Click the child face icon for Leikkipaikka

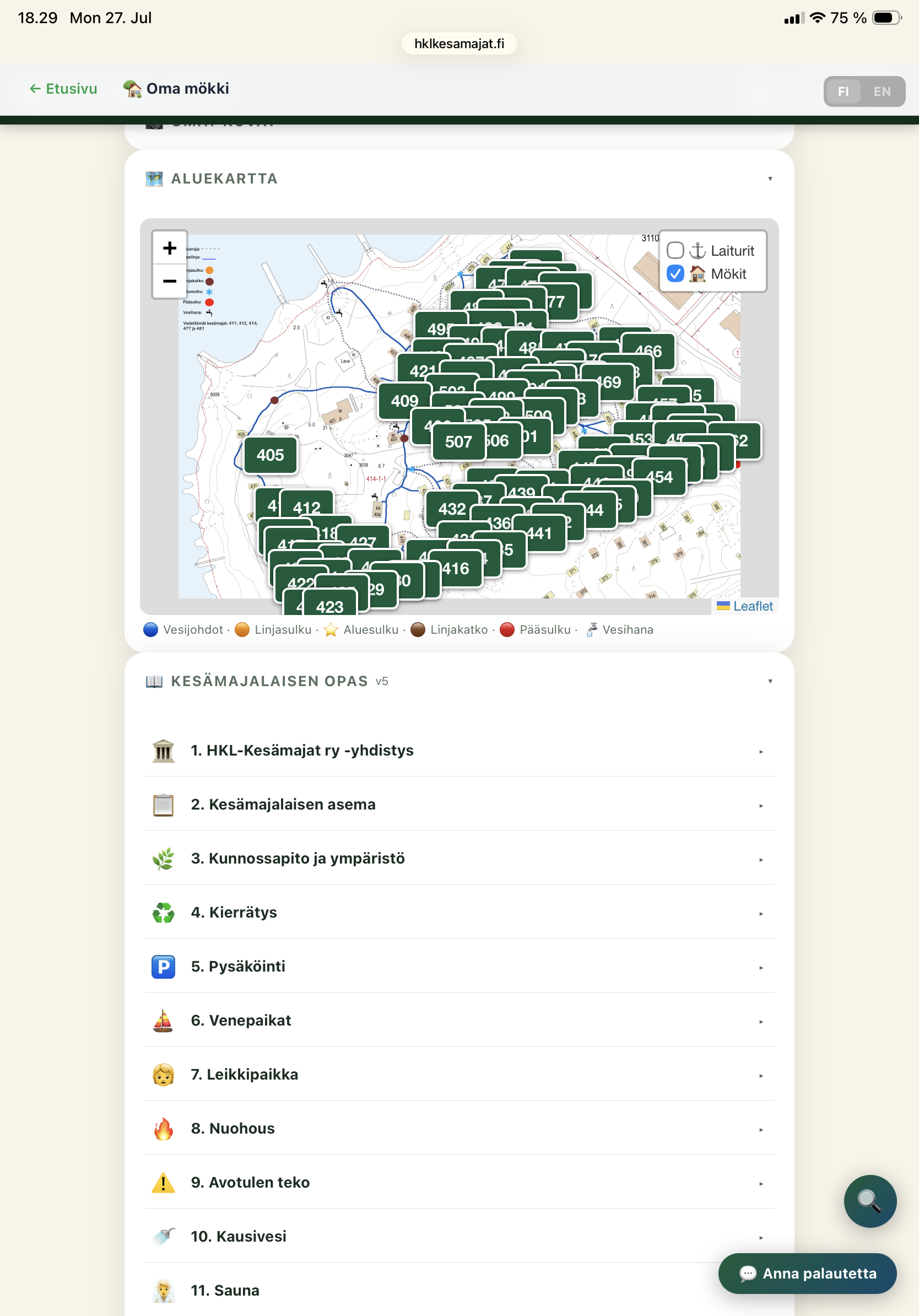pos(163,1075)
